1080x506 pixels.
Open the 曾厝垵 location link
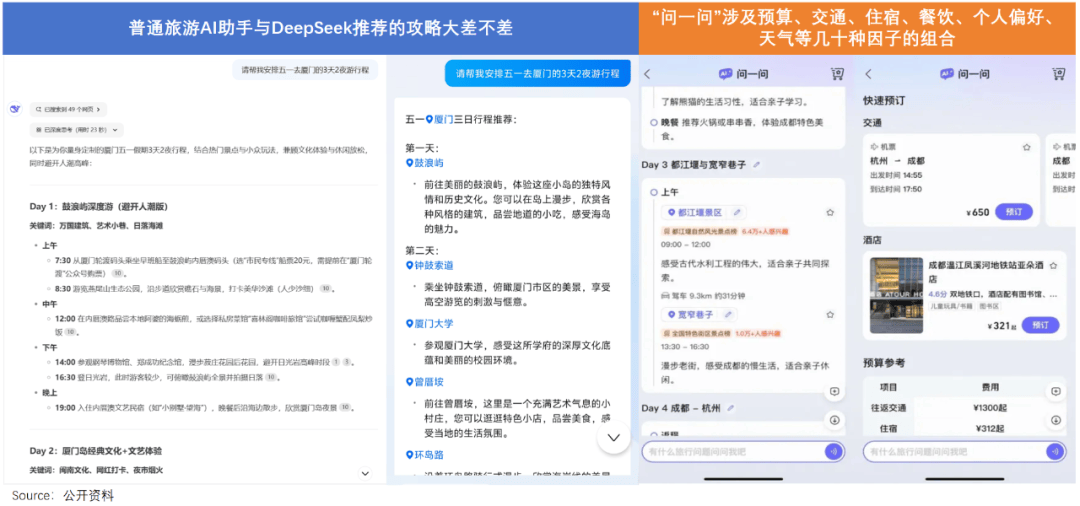(x=424, y=381)
